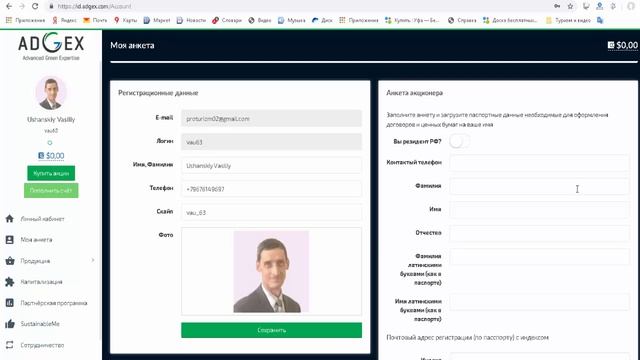Click the browser forward arrow

22,6
